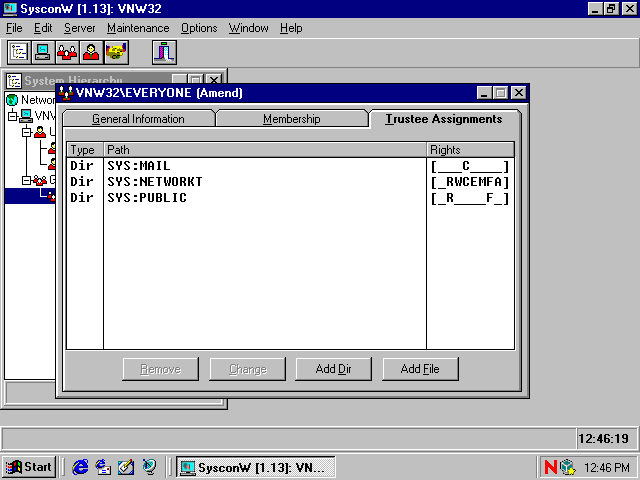Click the single user toolbar icon

(x=91, y=52)
